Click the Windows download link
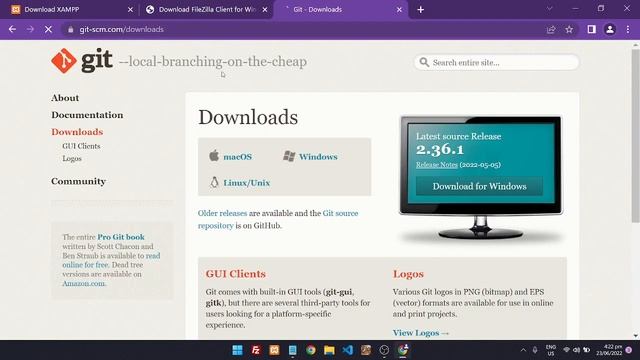Viewport: 640px width, 360px height. 318,157
